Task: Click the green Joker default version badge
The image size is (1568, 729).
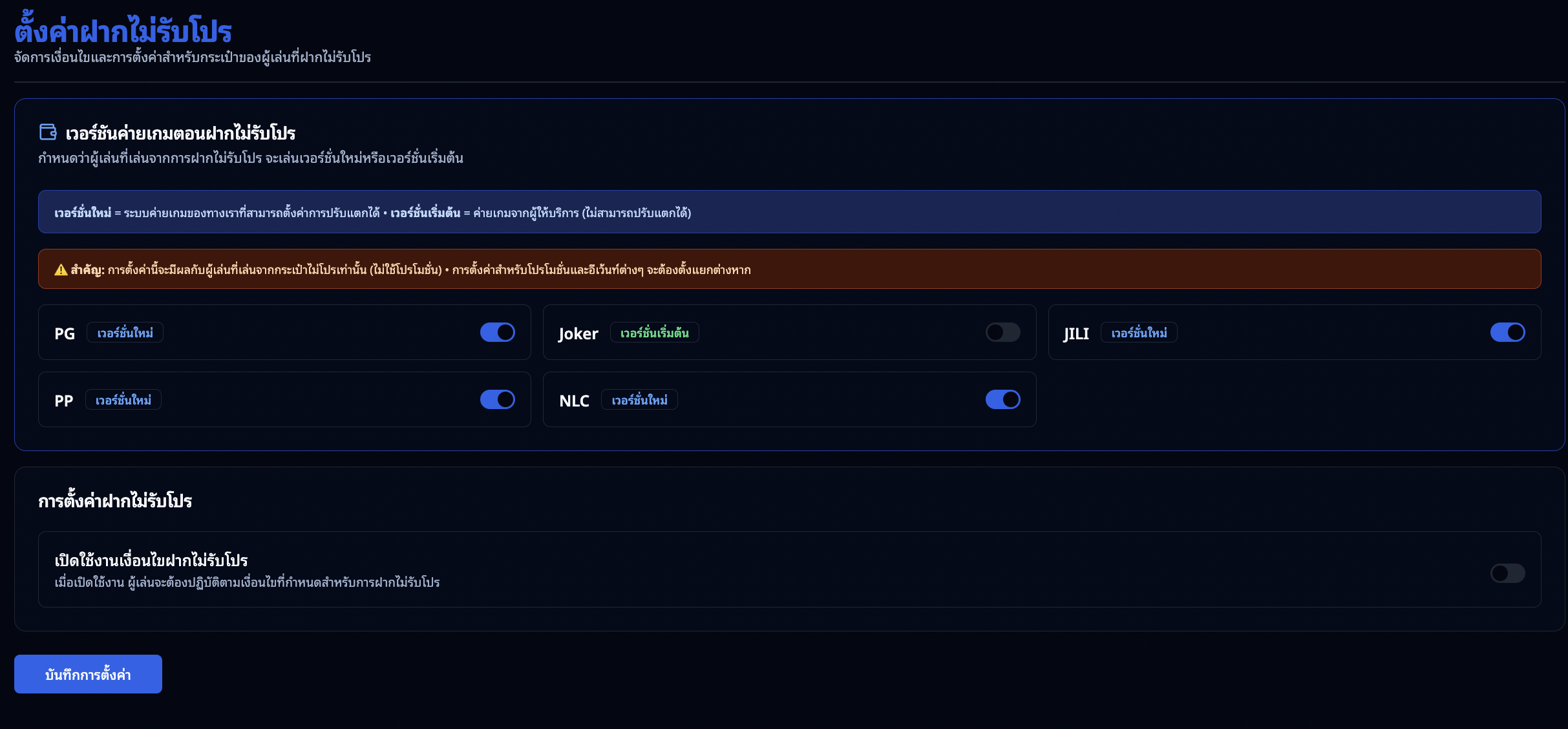Action: coord(654,333)
